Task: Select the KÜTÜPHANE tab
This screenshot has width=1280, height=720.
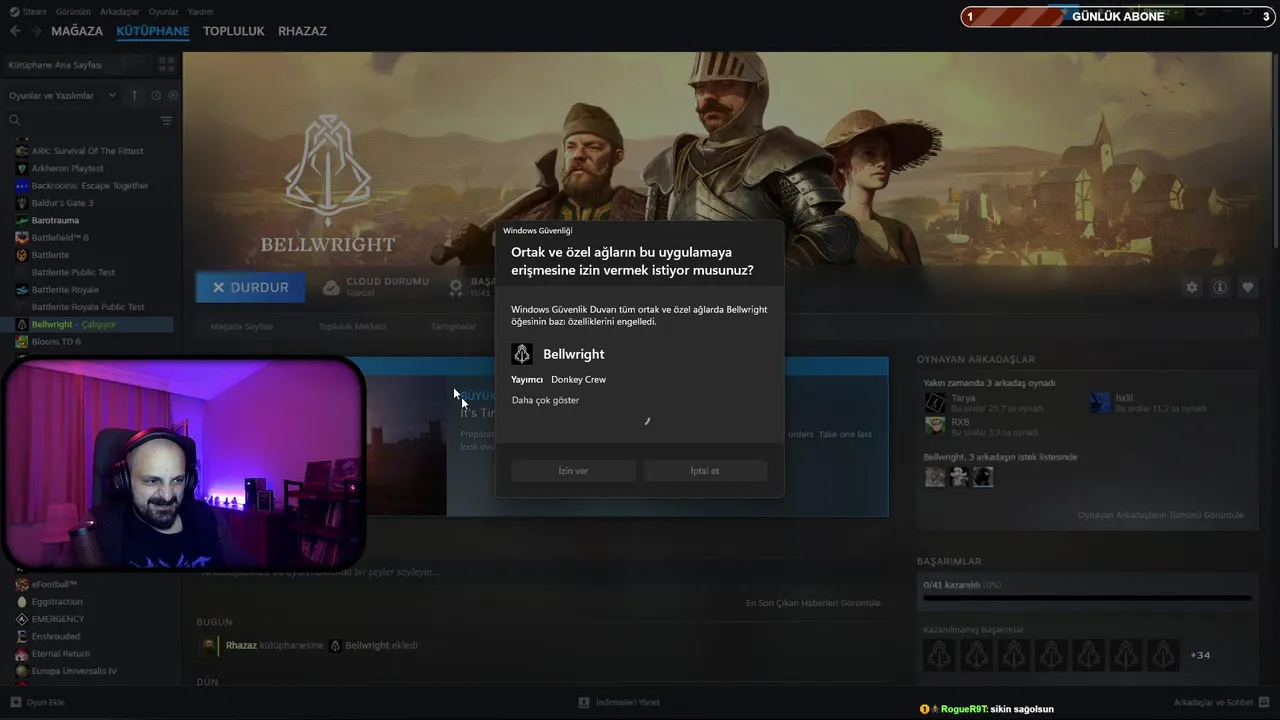Action: click(153, 31)
